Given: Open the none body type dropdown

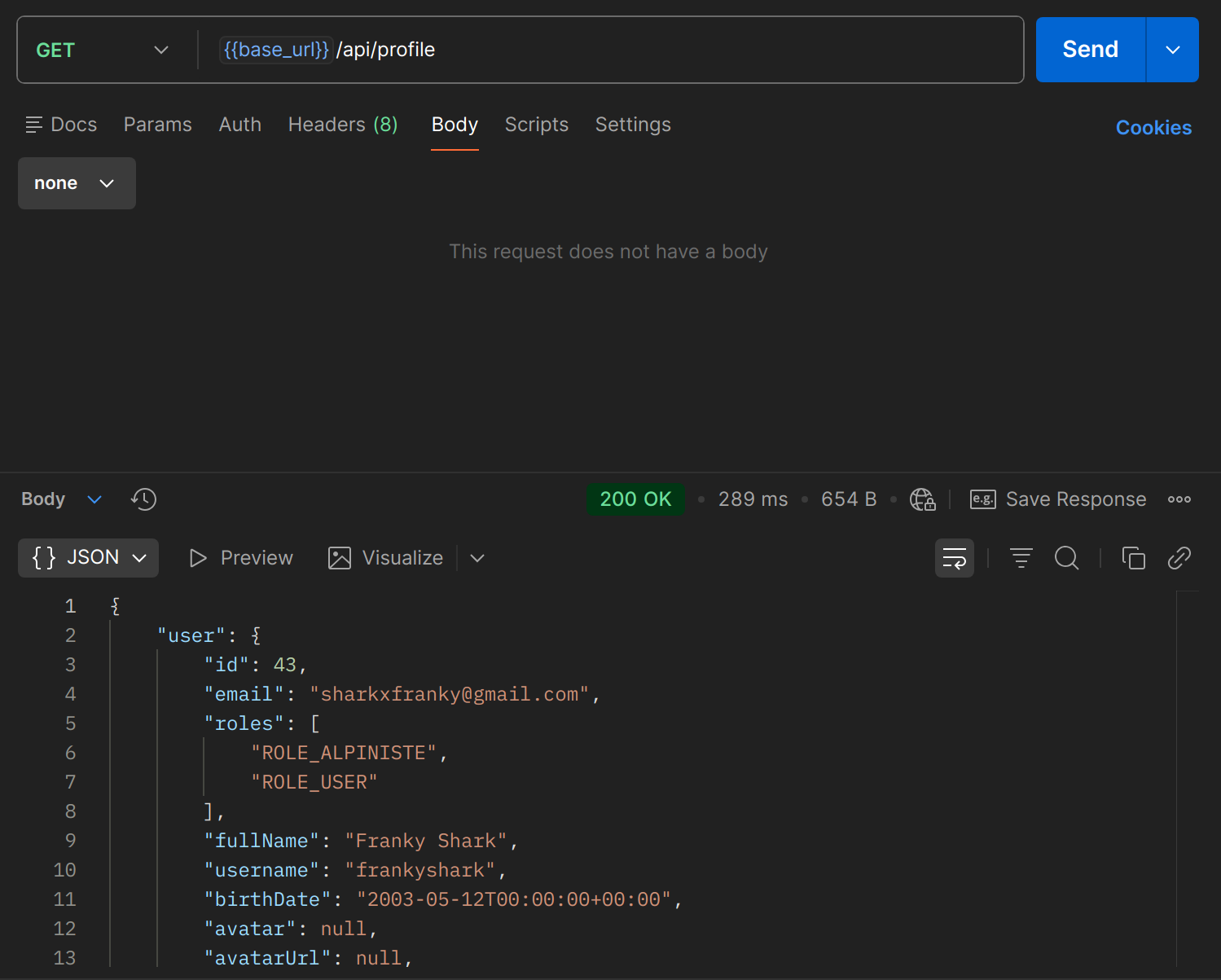Looking at the screenshot, I should click(77, 183).
